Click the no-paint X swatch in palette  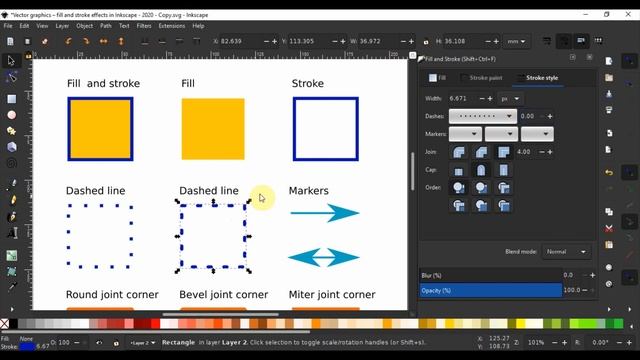coord(4,324)
